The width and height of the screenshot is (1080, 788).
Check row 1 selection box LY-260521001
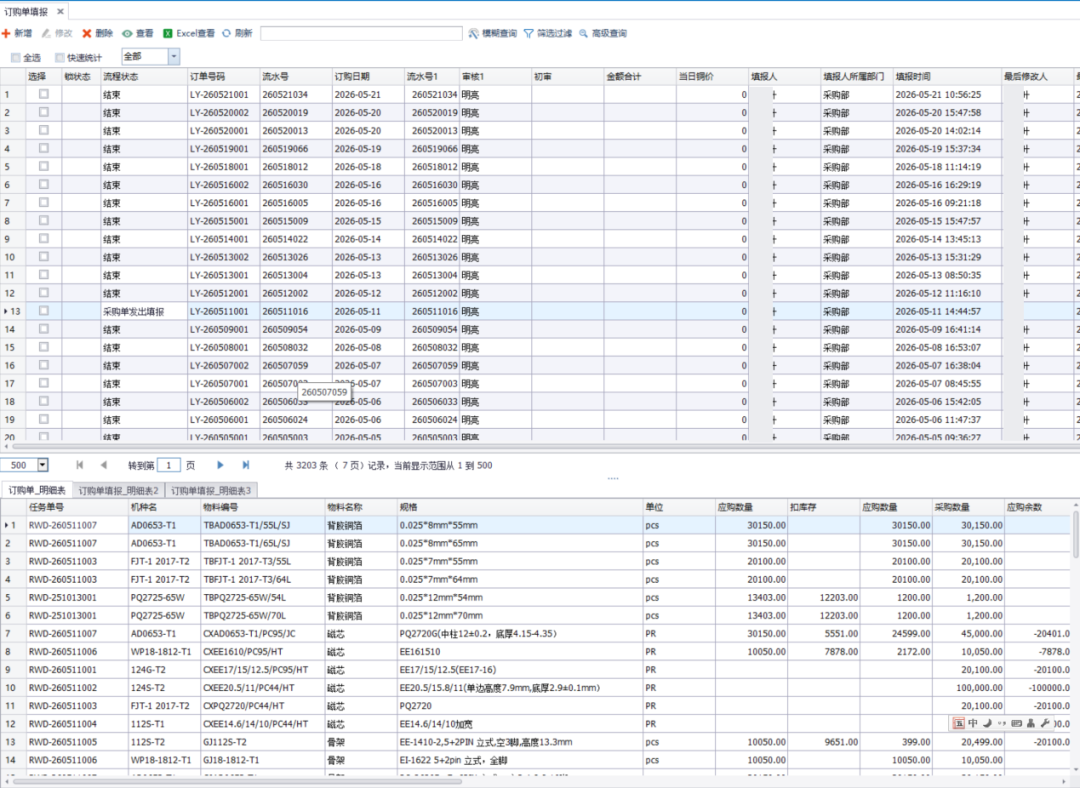pyautogui.click(x=44, y=94)
